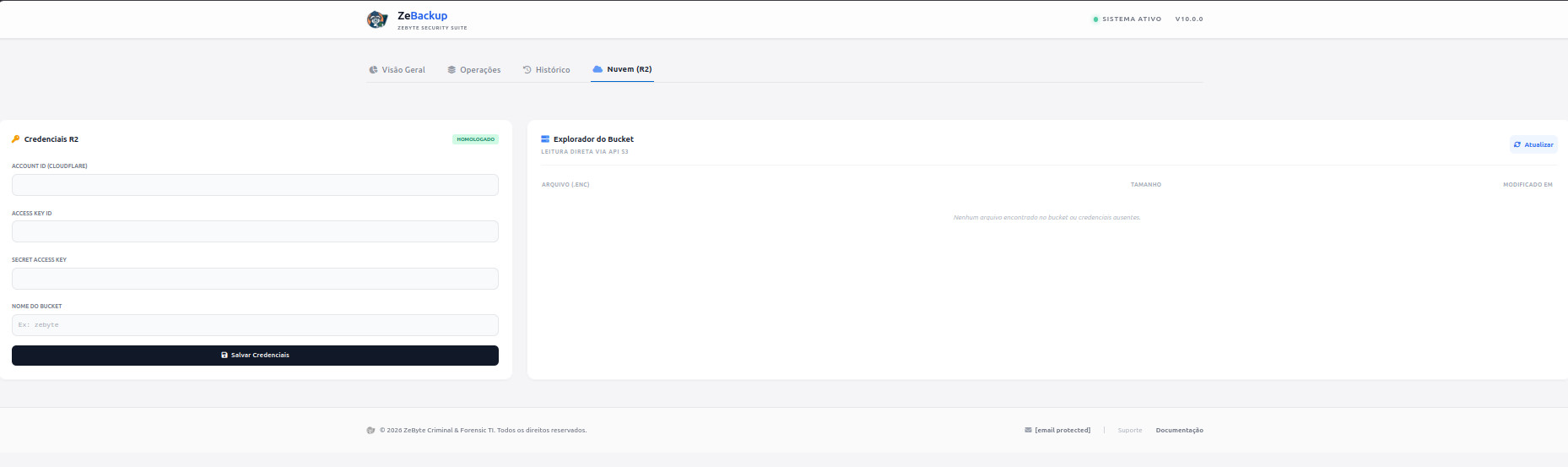The height and width of the screenshot is (467, 1568).
Task: Click the ZeBackup mascot logo icon
Action: pyautogui.click(x=376, y=19)
